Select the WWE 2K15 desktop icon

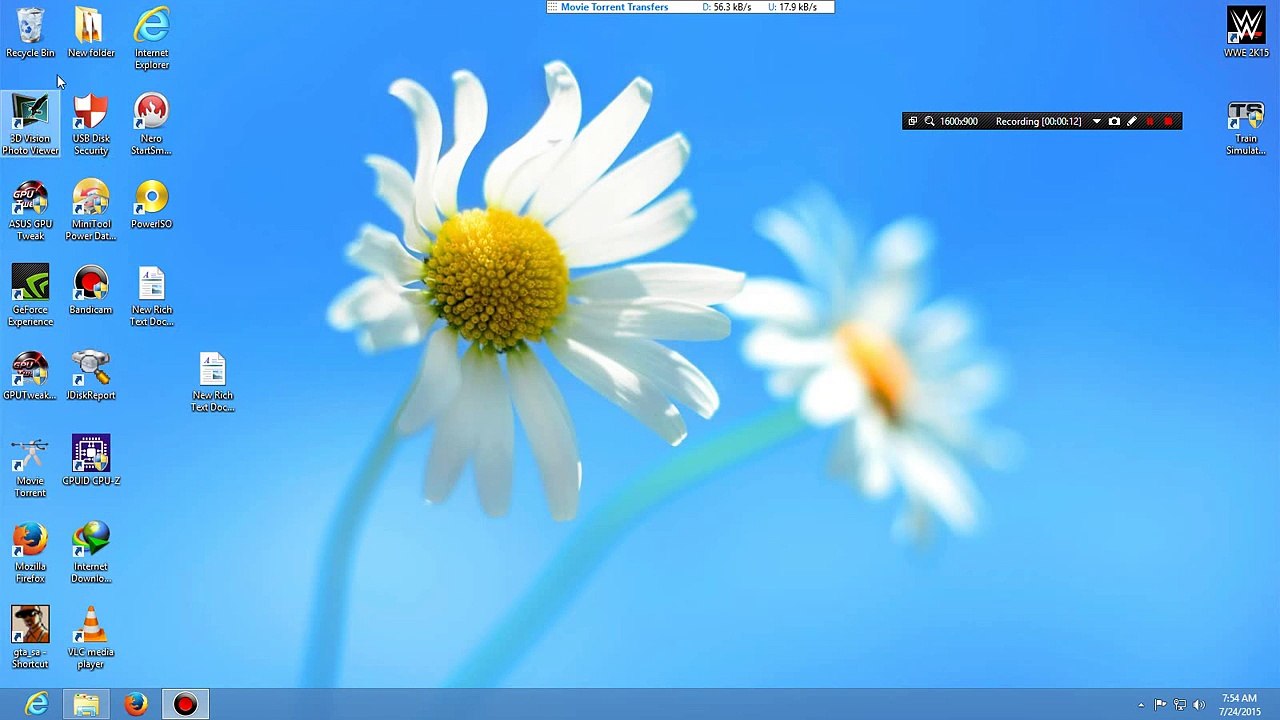[1246, 33]
